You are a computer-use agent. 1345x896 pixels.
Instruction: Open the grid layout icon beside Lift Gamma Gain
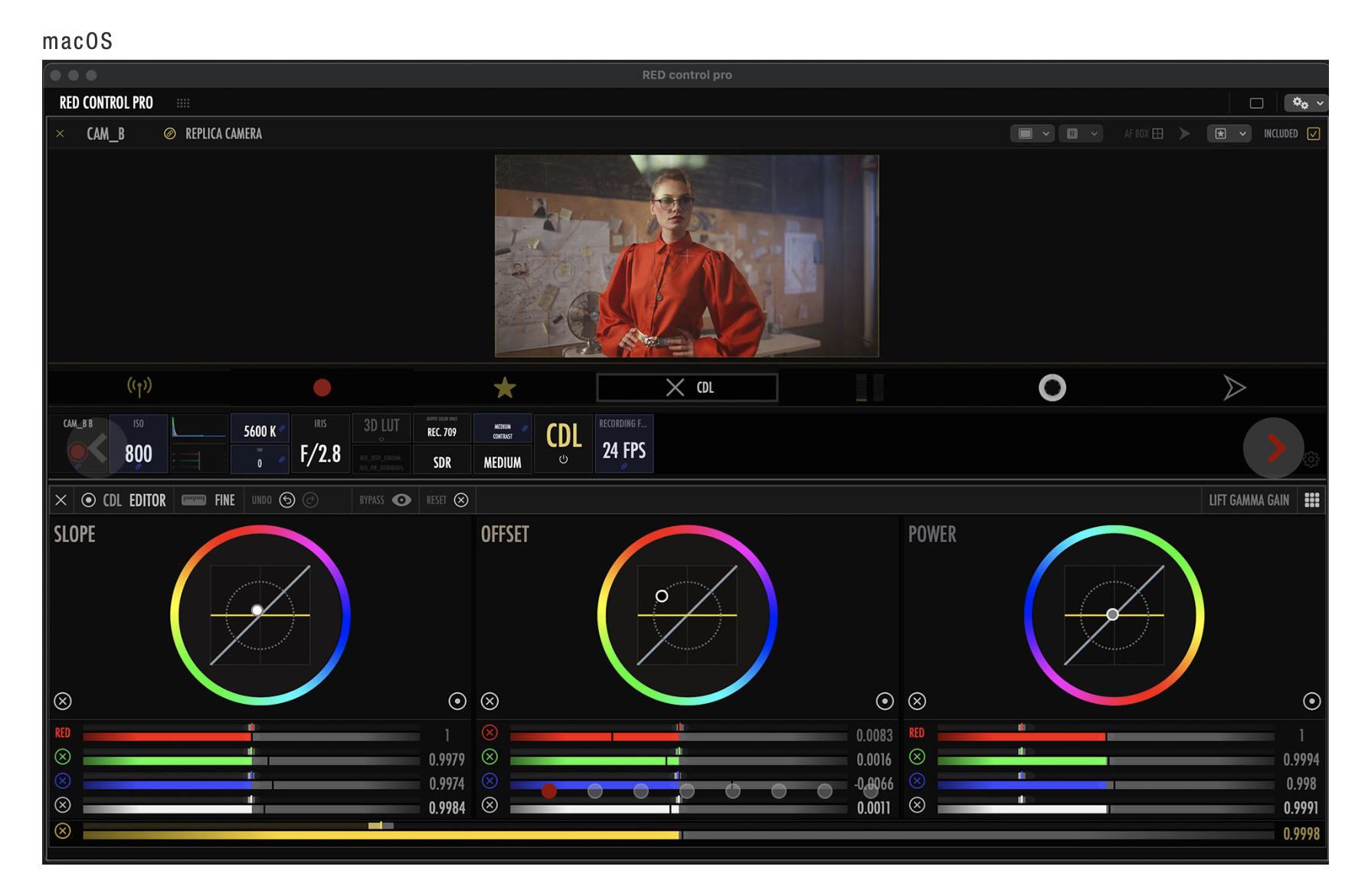[1311, 500]
